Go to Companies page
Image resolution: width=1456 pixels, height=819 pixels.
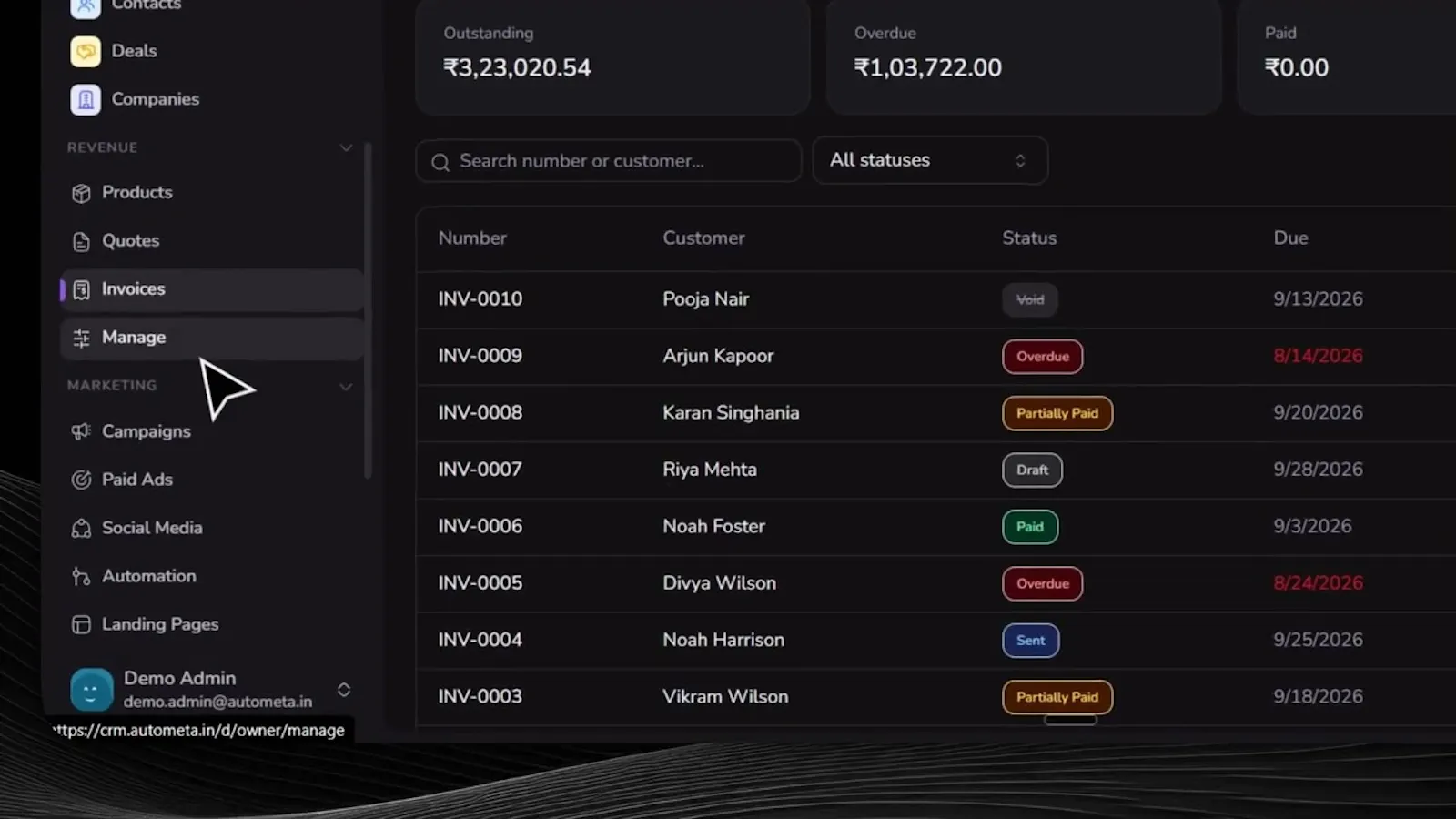(x=155, y=99)
